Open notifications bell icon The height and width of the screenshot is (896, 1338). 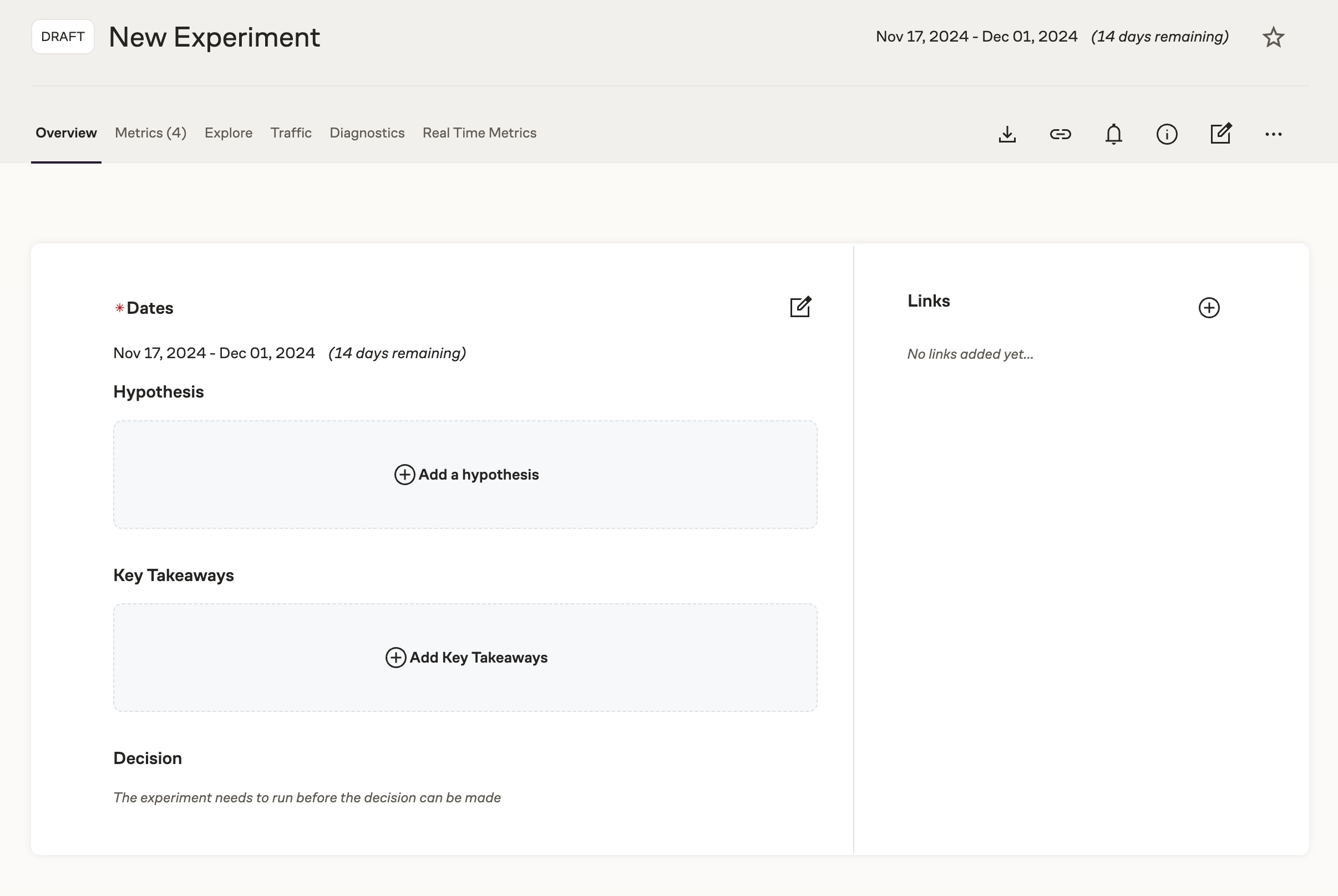1113,134
